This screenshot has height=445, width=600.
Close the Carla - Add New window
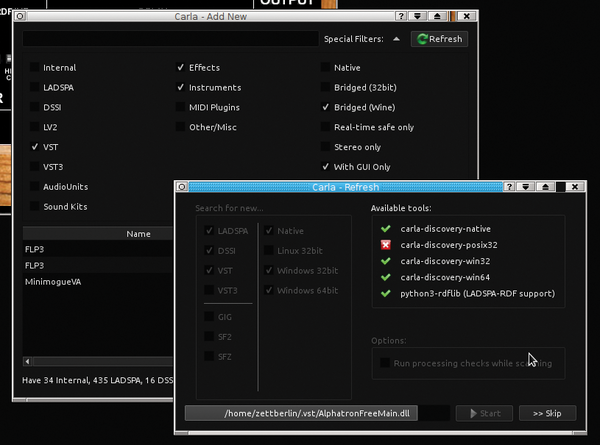tap(466, 16)
